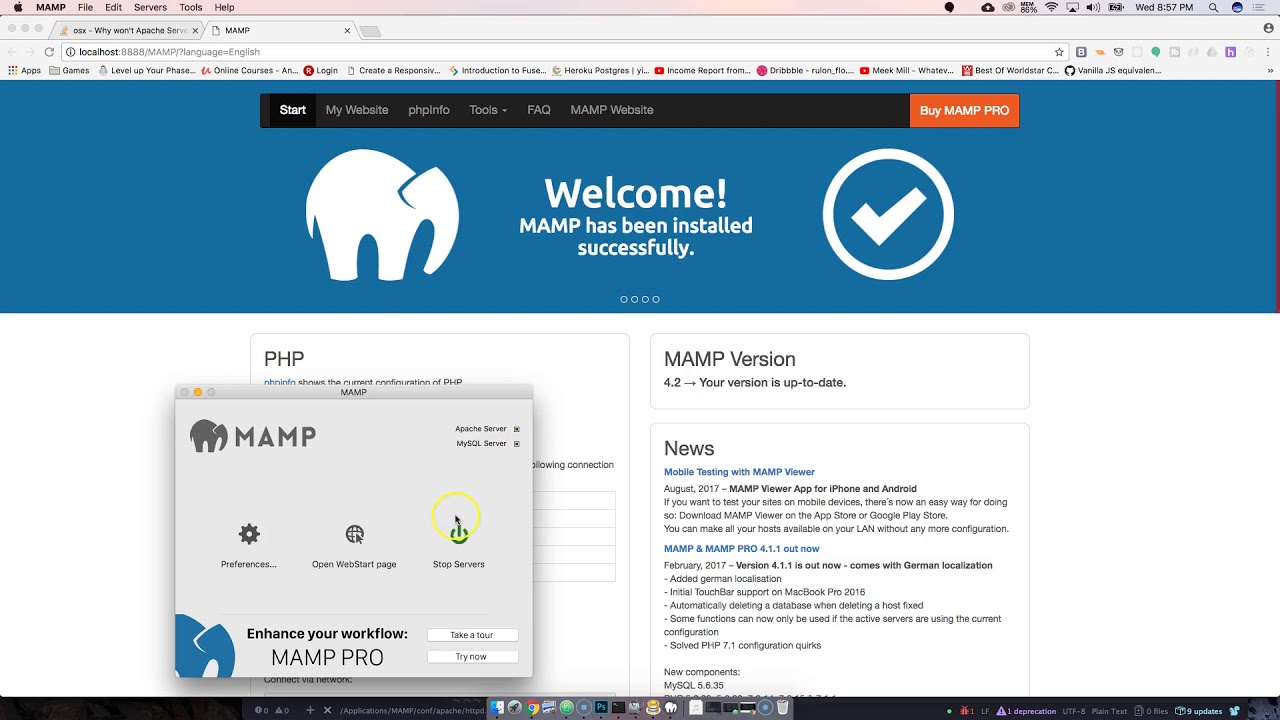This screenshot has width=1280, height=720.
Task: Open the Games bookmarks folder
Action: [x=69, y=71]
